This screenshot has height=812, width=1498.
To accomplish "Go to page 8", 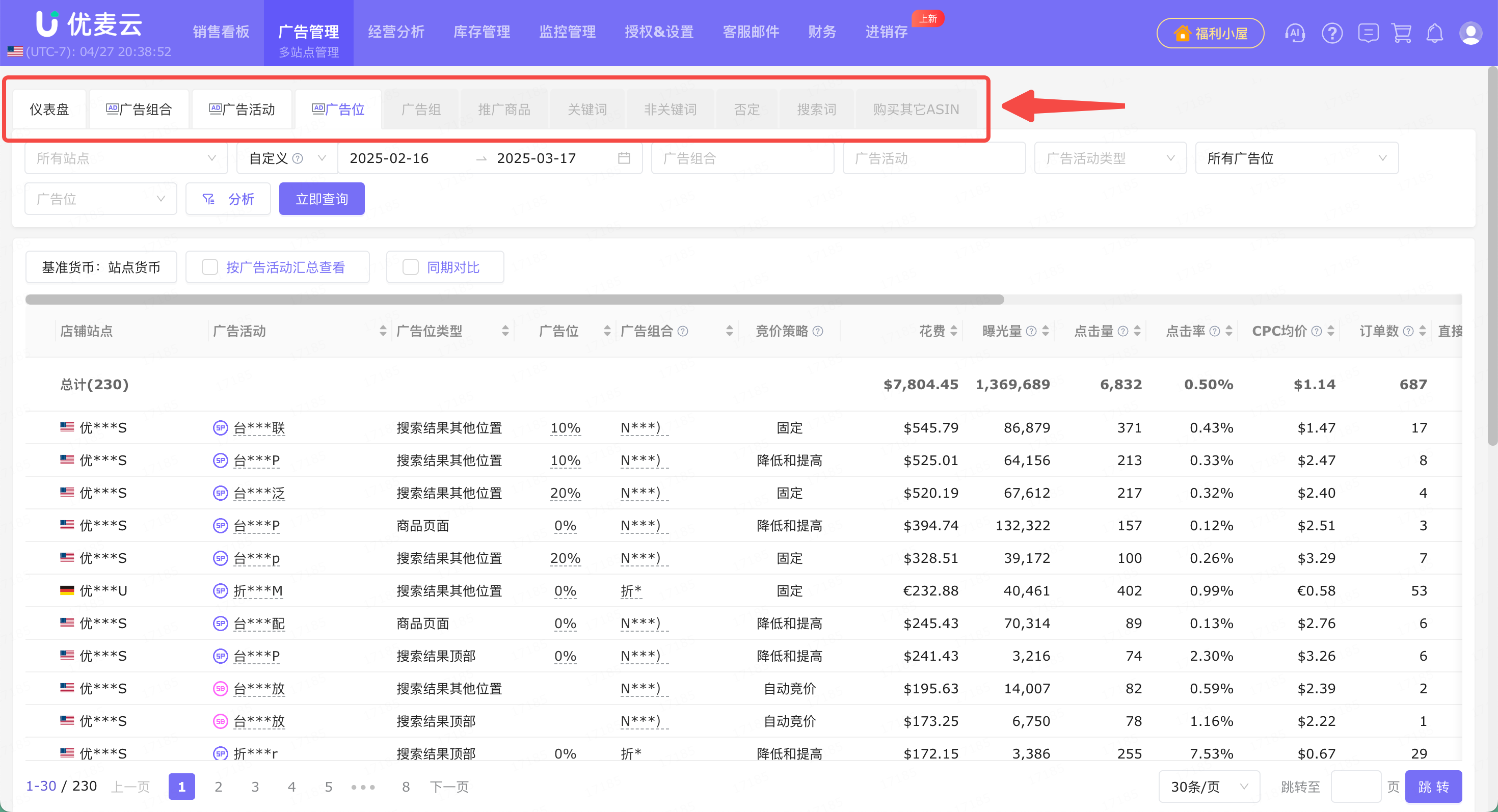I will 405,787.
